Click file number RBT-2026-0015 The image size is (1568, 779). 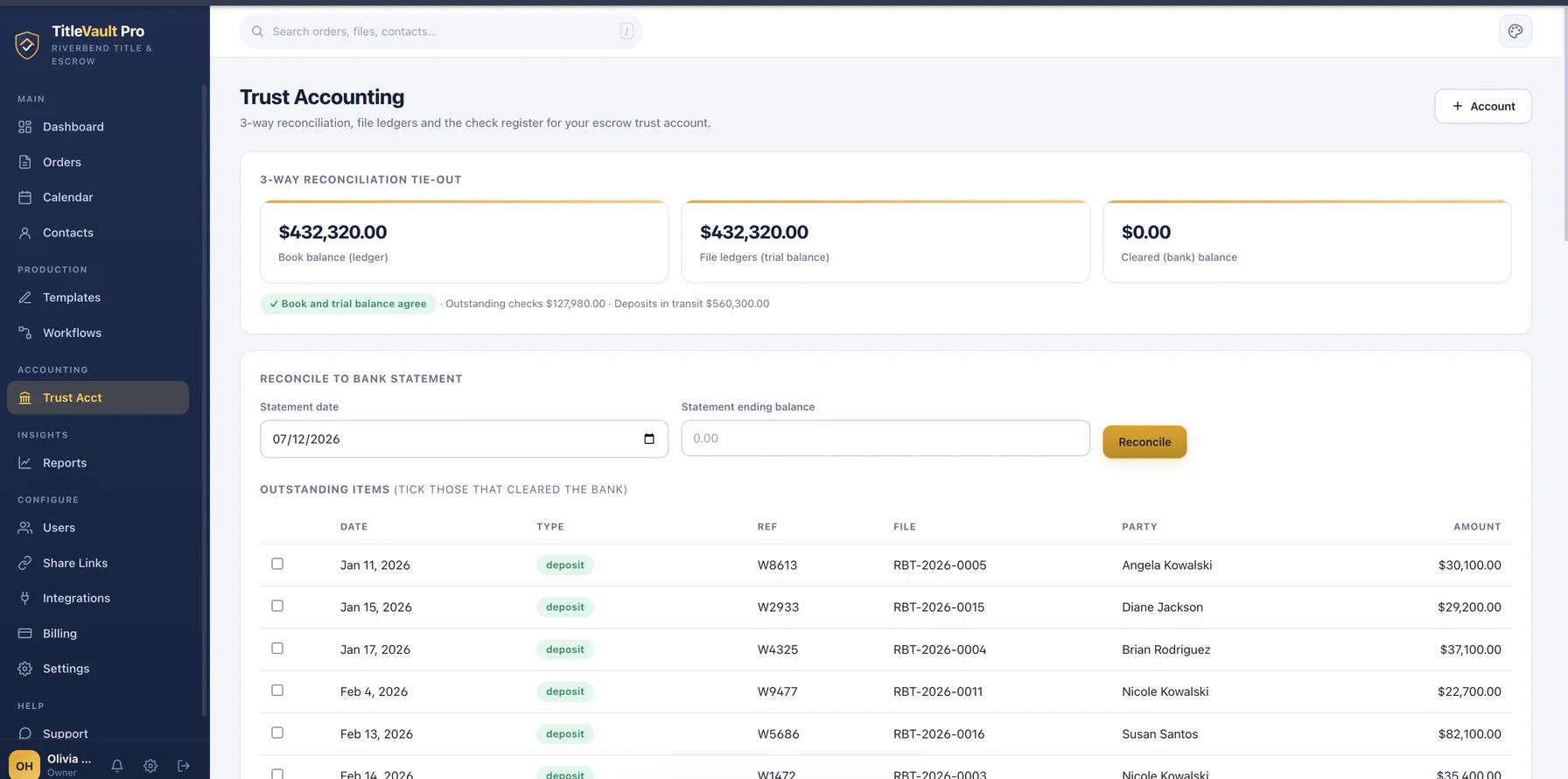pyautogui.click(x=939, y=607)
